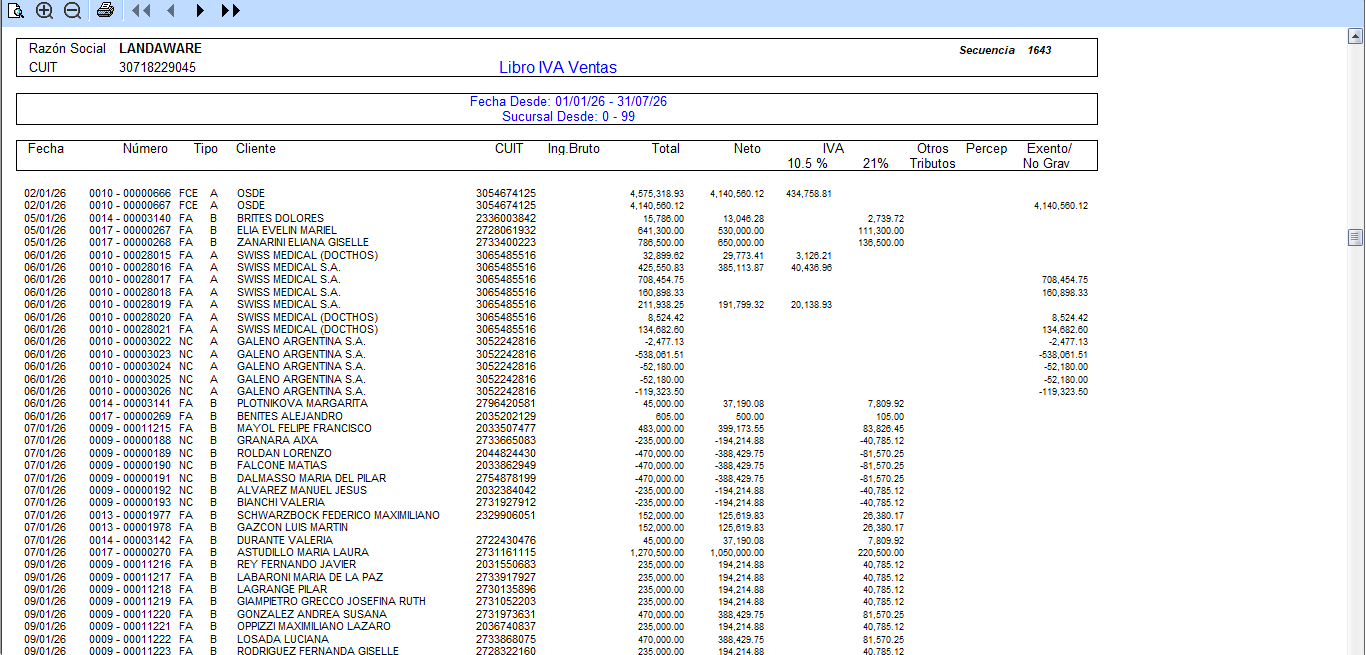This screenshot has height=655, width=1366.
Task: Select client "REY FERNANDO JAVIER"
Action: (x=297, y=564)
